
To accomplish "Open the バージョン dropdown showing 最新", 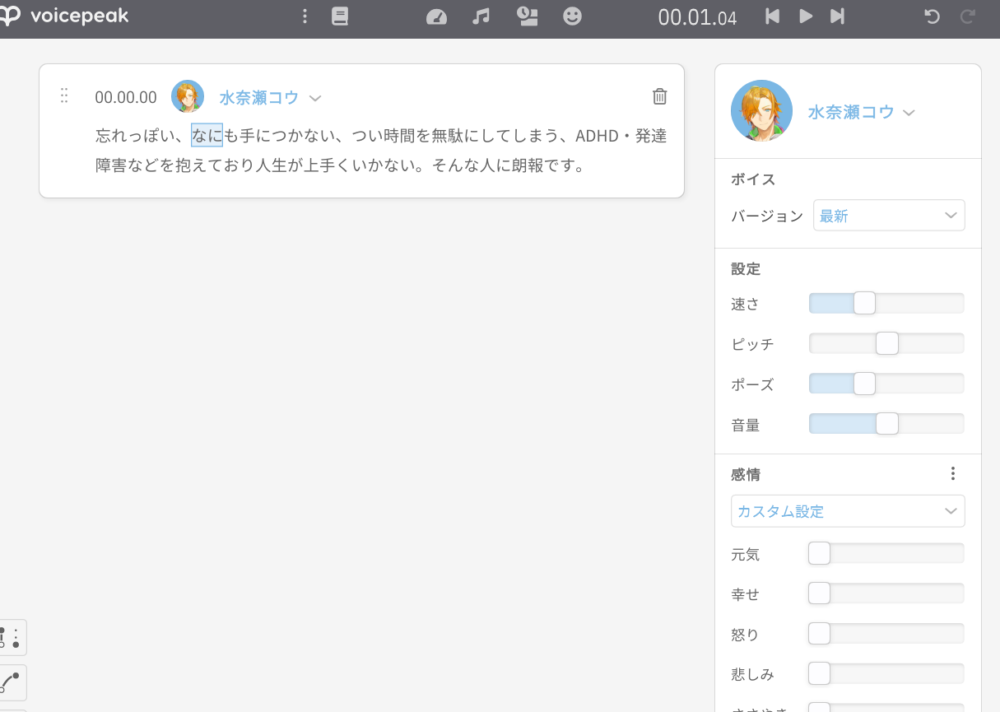I will point(888,215).
